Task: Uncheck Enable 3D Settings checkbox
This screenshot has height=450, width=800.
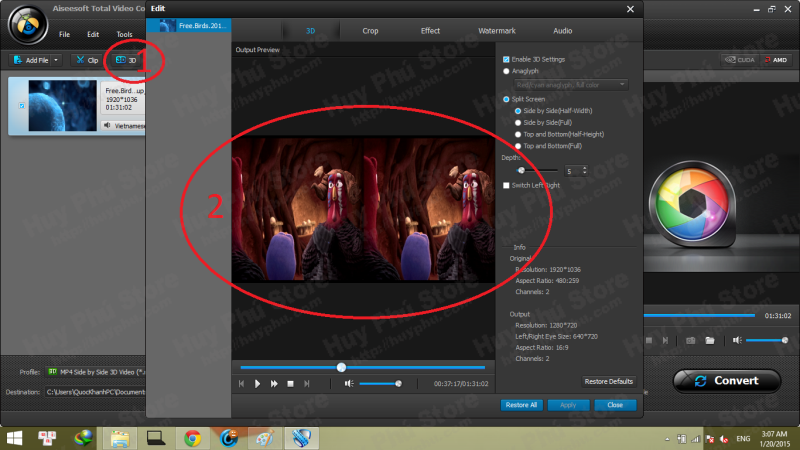Action: pos(506,59)
